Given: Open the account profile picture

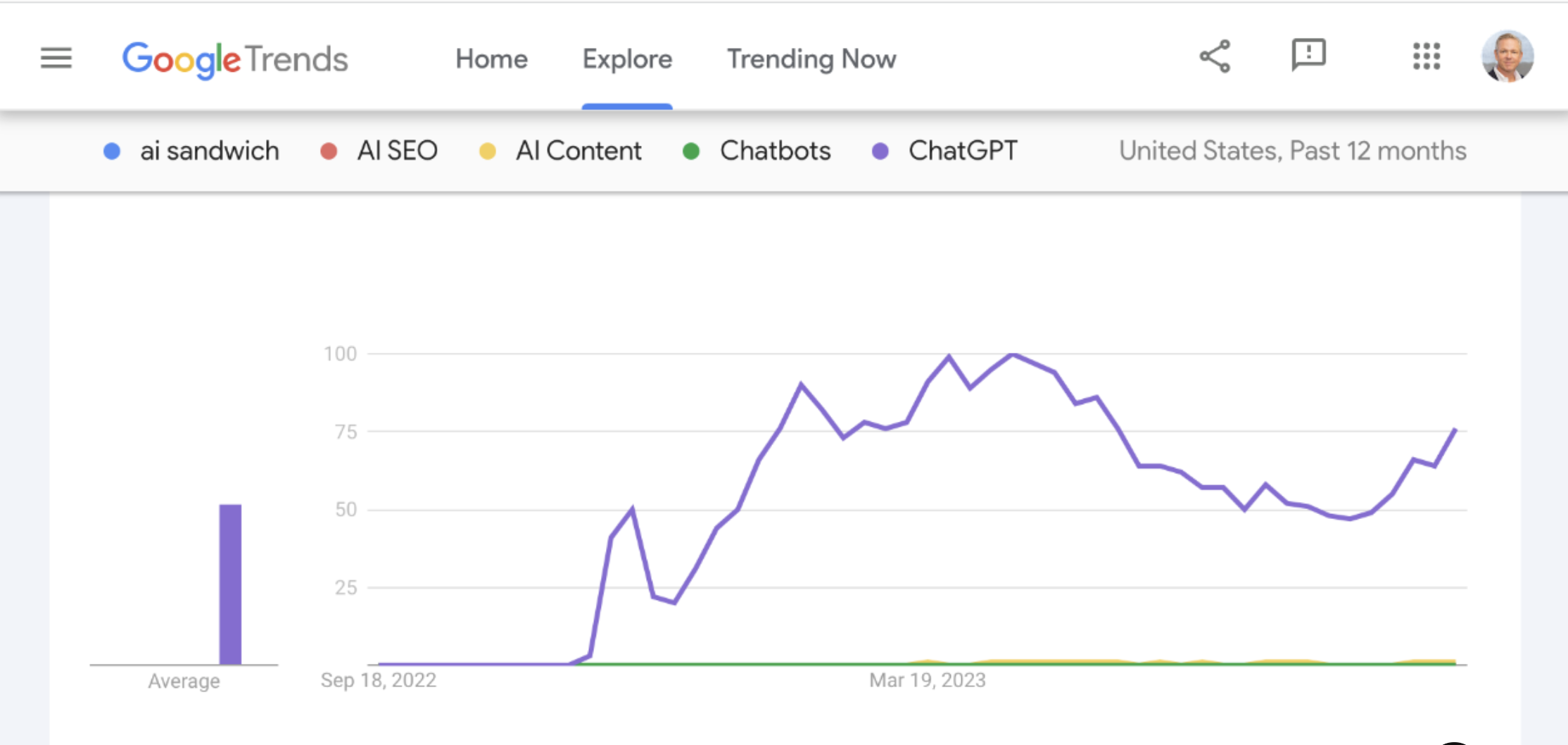Looking at the screenshot, I should (x=1507, y=56).
